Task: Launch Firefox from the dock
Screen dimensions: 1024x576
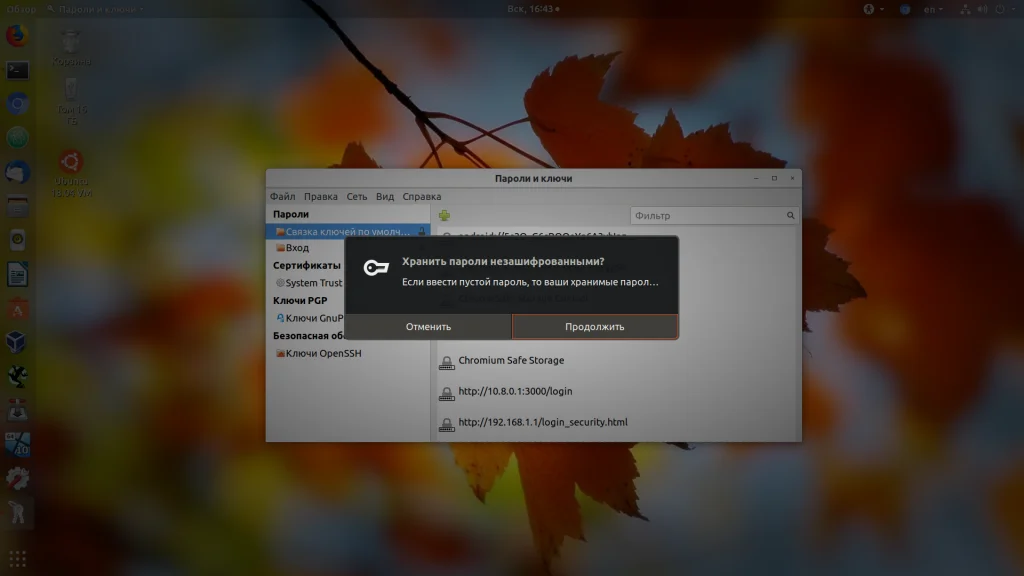Action: tap(18, 35)
